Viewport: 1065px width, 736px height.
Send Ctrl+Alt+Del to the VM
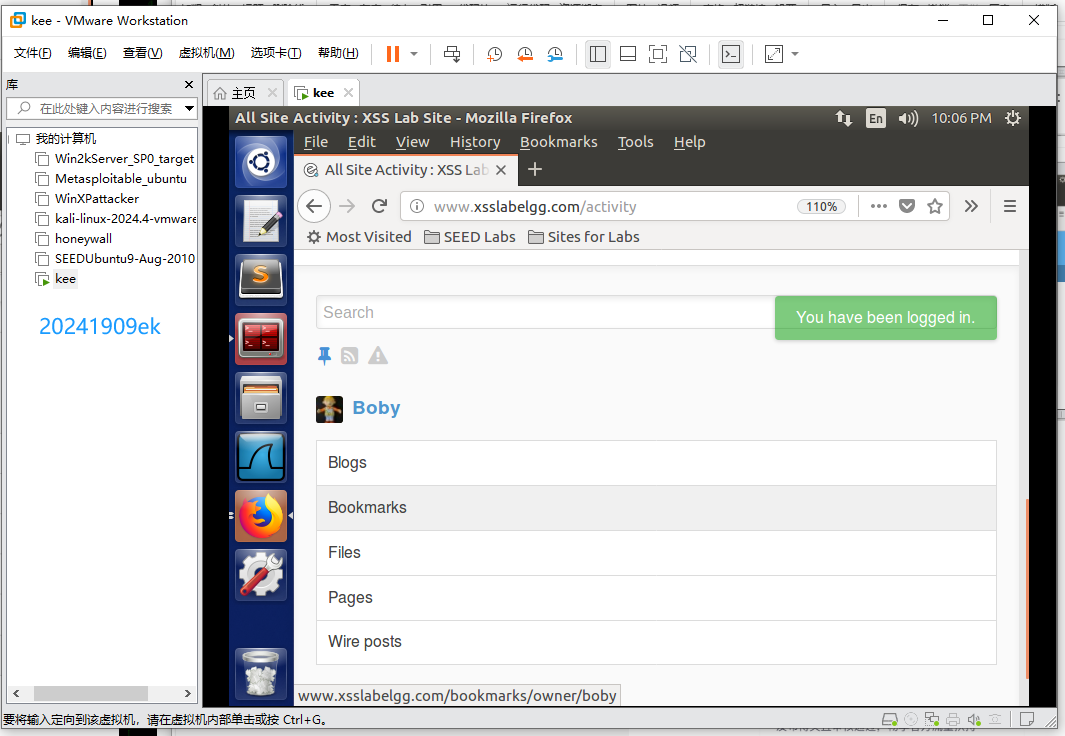tap(452, 54)
